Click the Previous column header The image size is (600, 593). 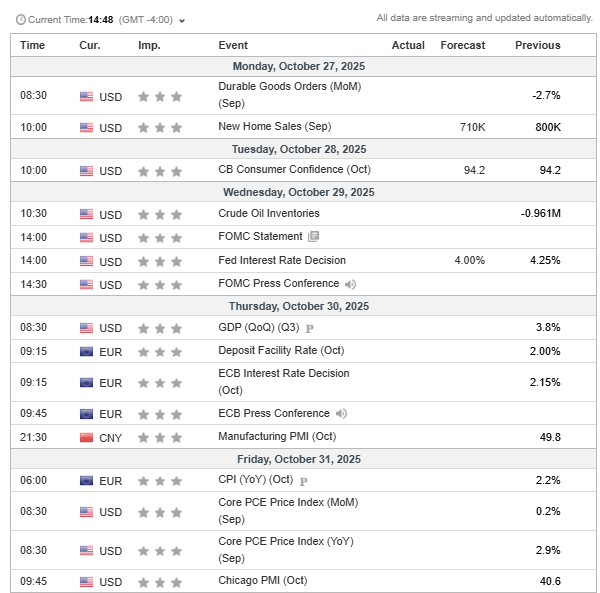coord(537,45)
